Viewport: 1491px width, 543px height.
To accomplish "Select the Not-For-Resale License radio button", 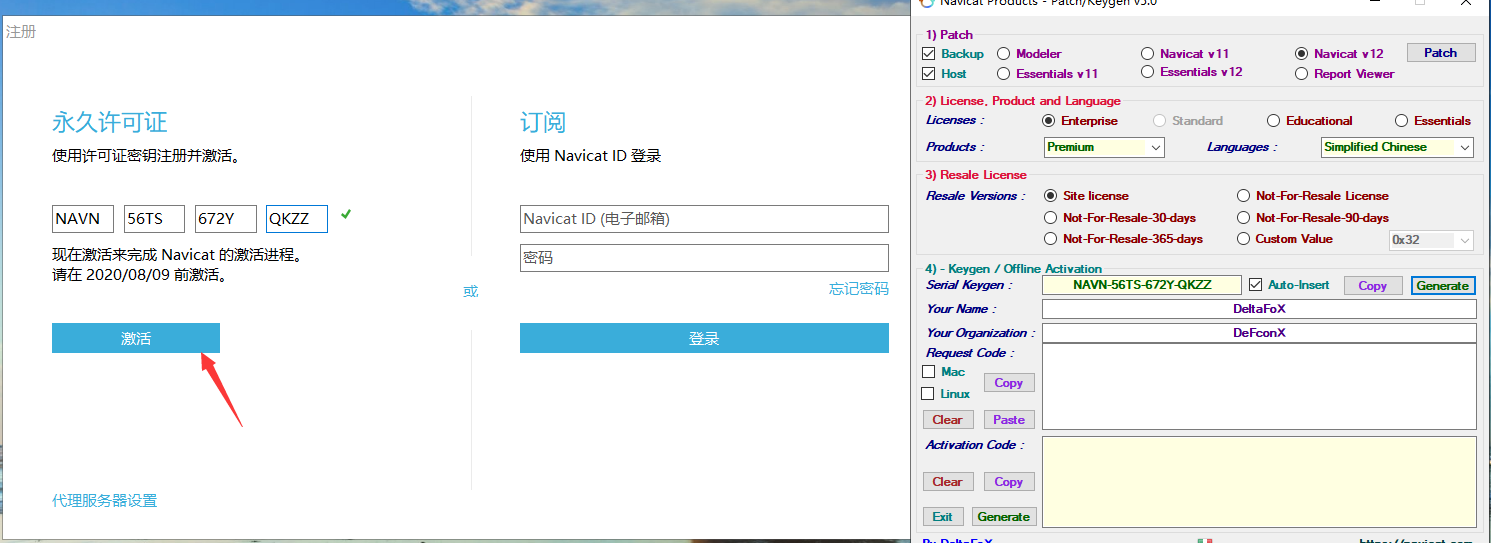I will [1244, 196].
